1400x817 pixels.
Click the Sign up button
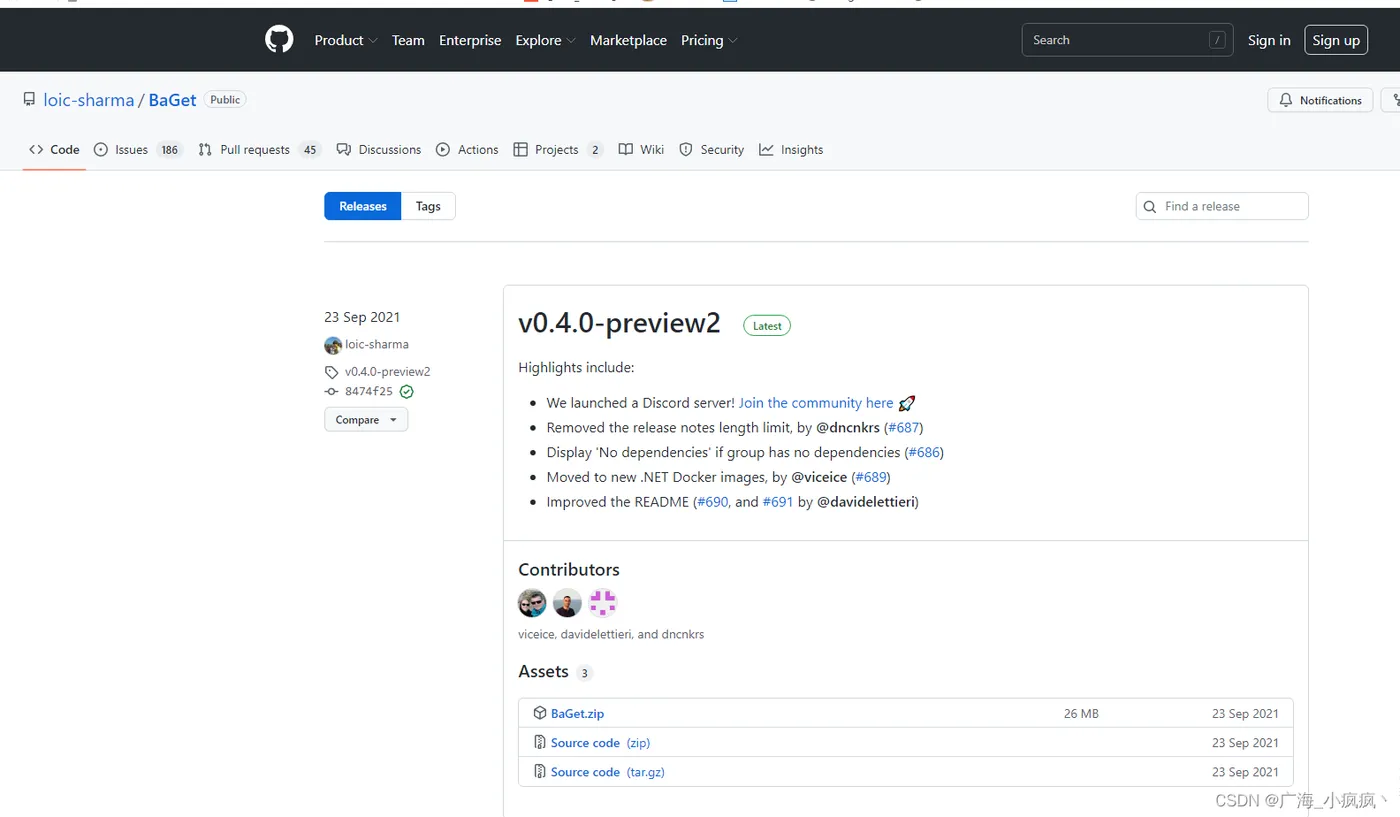click(x=1336, y=40)
